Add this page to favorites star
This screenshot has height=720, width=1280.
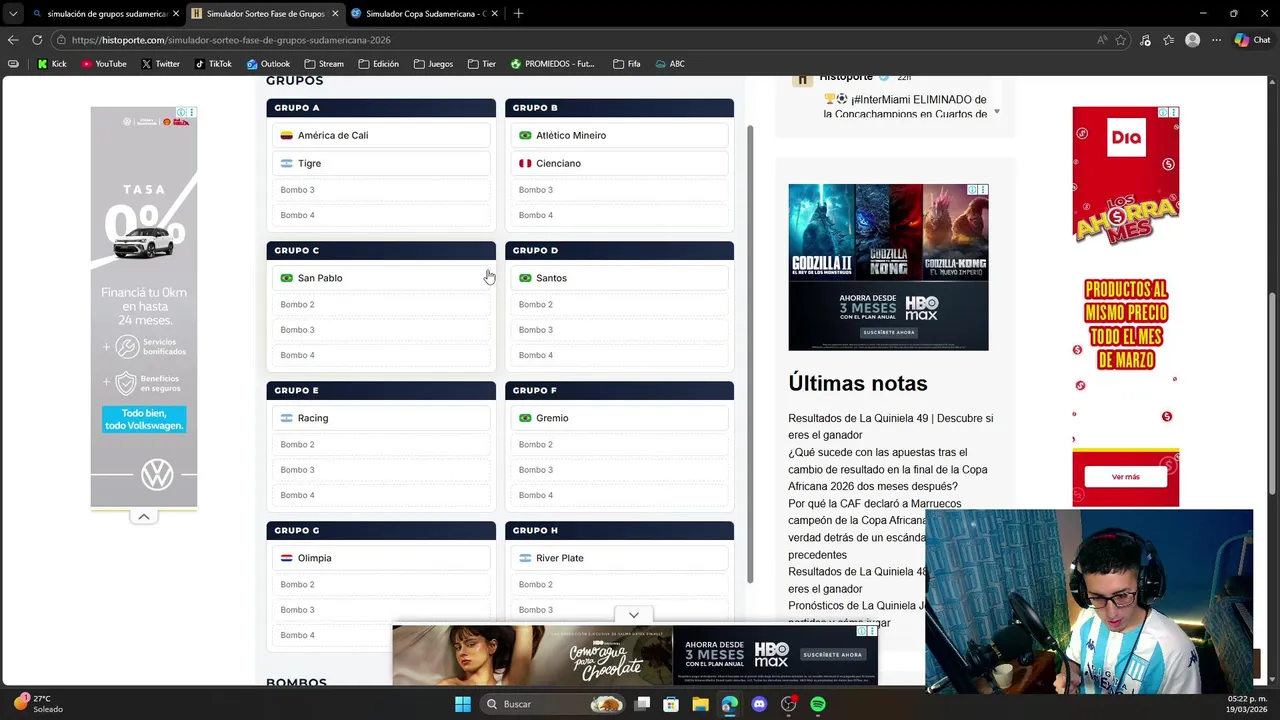click(1121, 40)
